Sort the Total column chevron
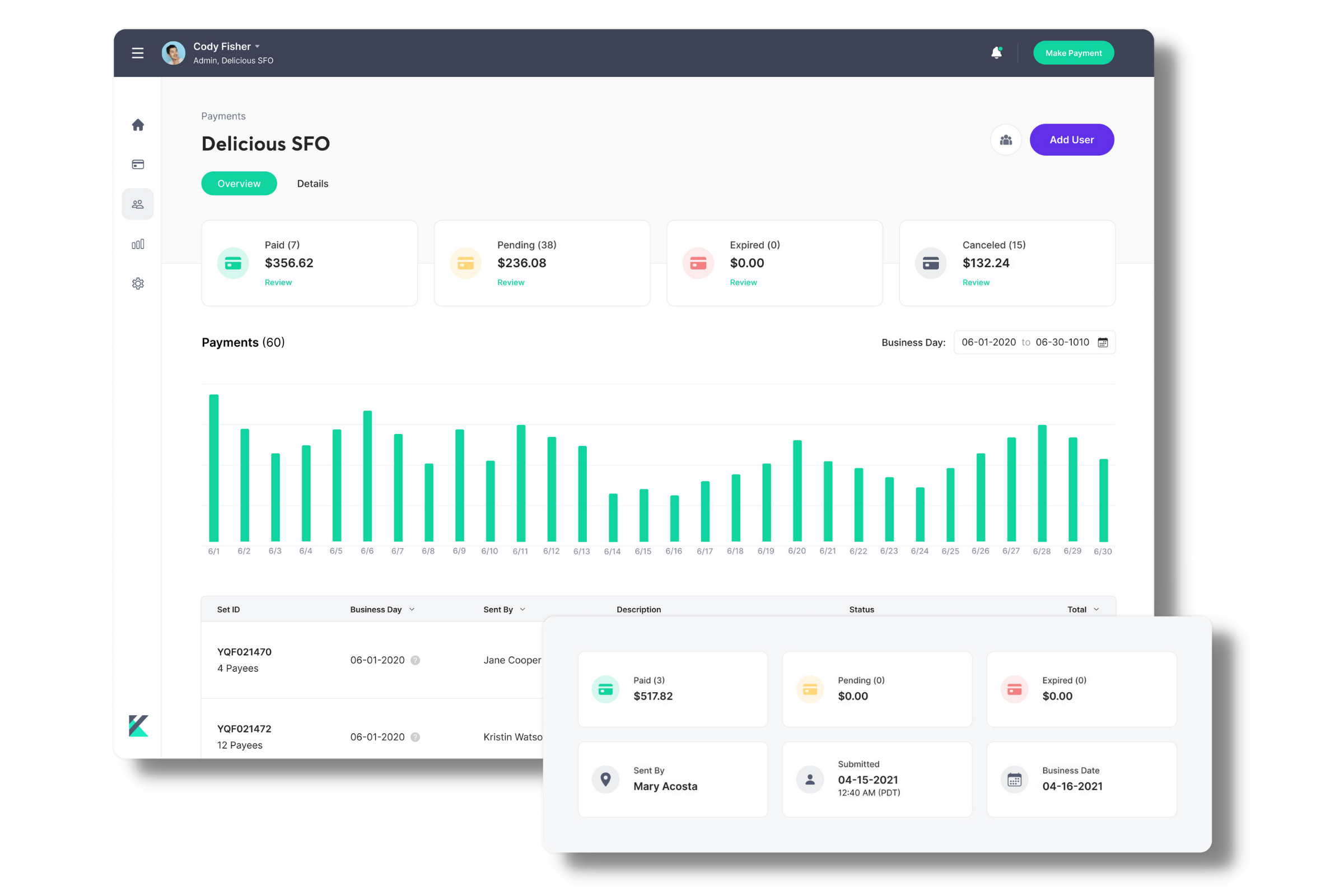This screenshot has height=896, width=1344. pyautogui.click(x=1096, y=609)
